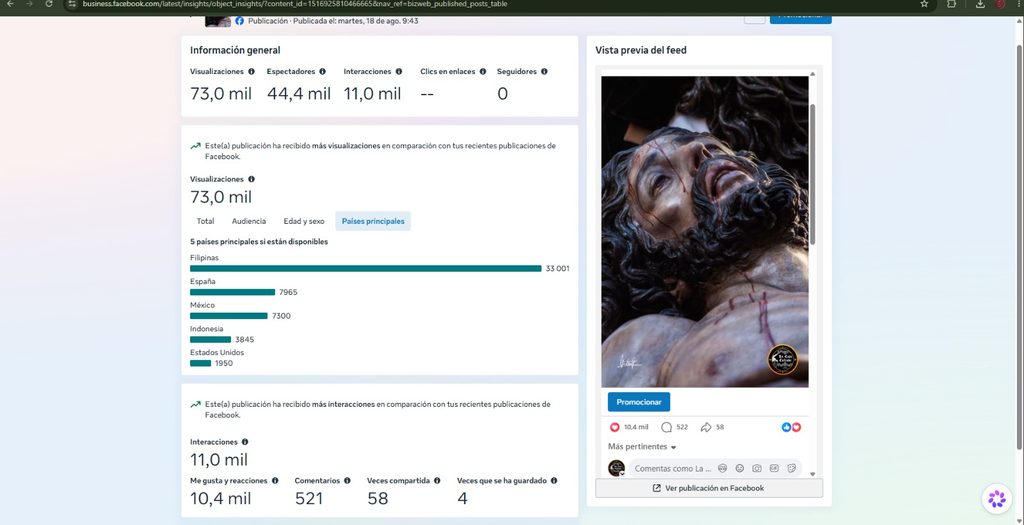
Task: Click Ver publicación en Facebook button
Action: click(x=709, y=488)
